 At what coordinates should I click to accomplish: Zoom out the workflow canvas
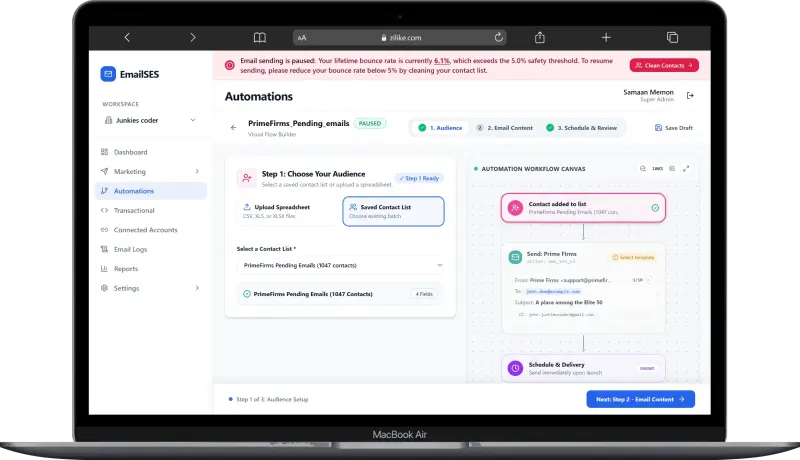(x=643, y=169)
